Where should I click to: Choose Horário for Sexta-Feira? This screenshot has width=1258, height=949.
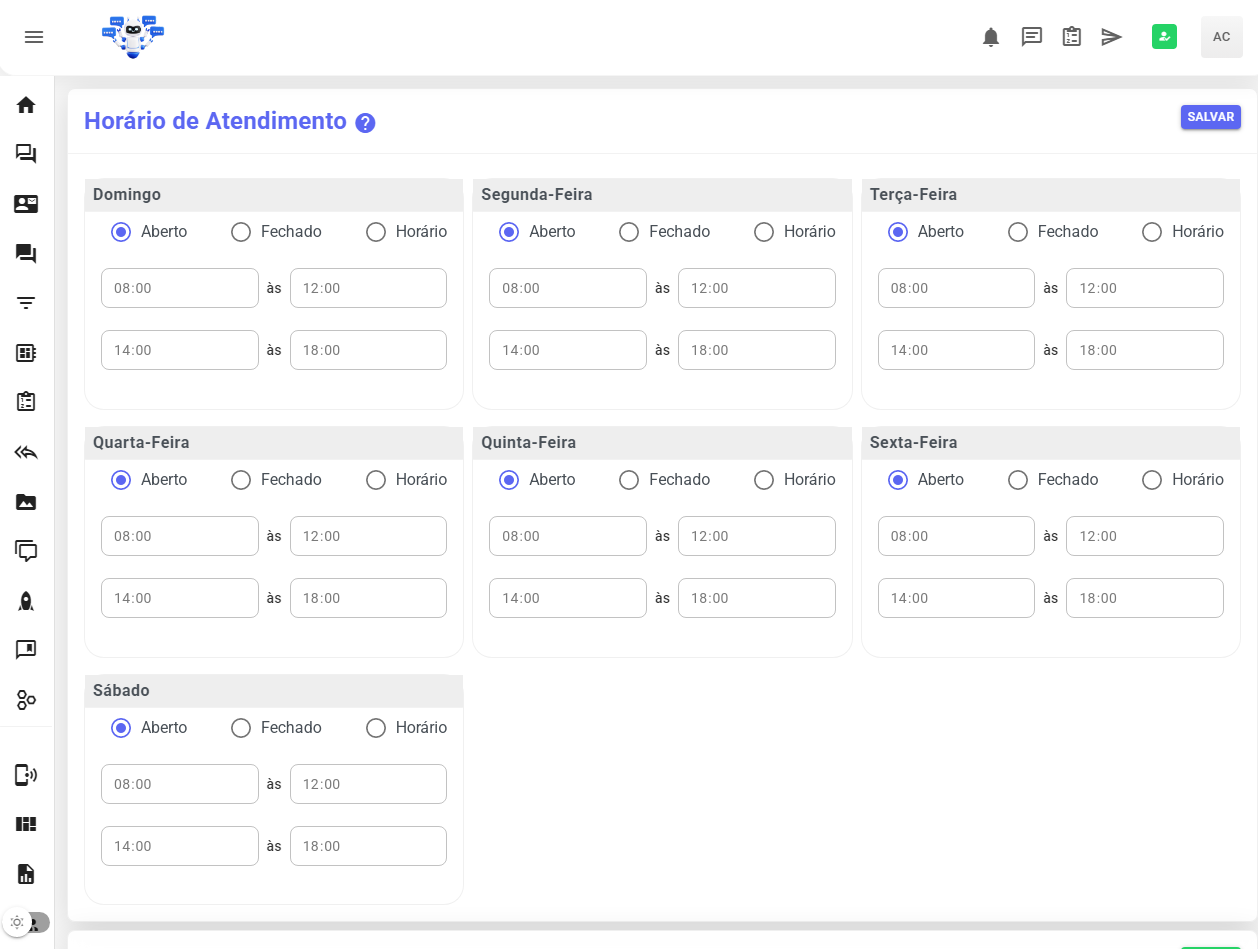[x=1152, y=480]
